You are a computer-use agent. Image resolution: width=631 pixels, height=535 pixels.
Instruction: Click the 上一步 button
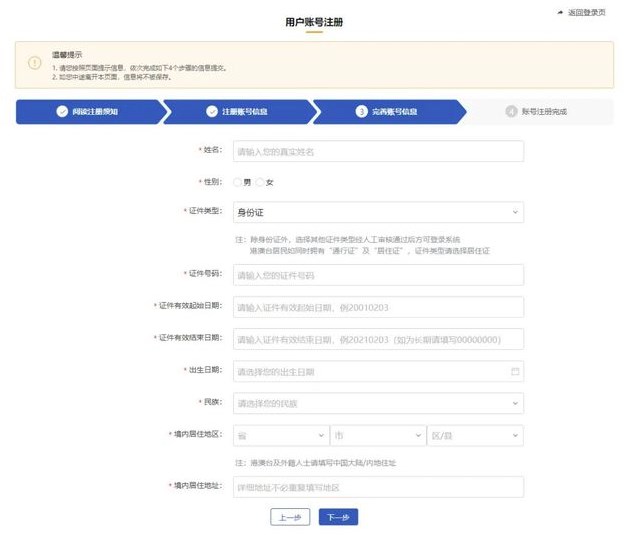[x=290, y=517]
